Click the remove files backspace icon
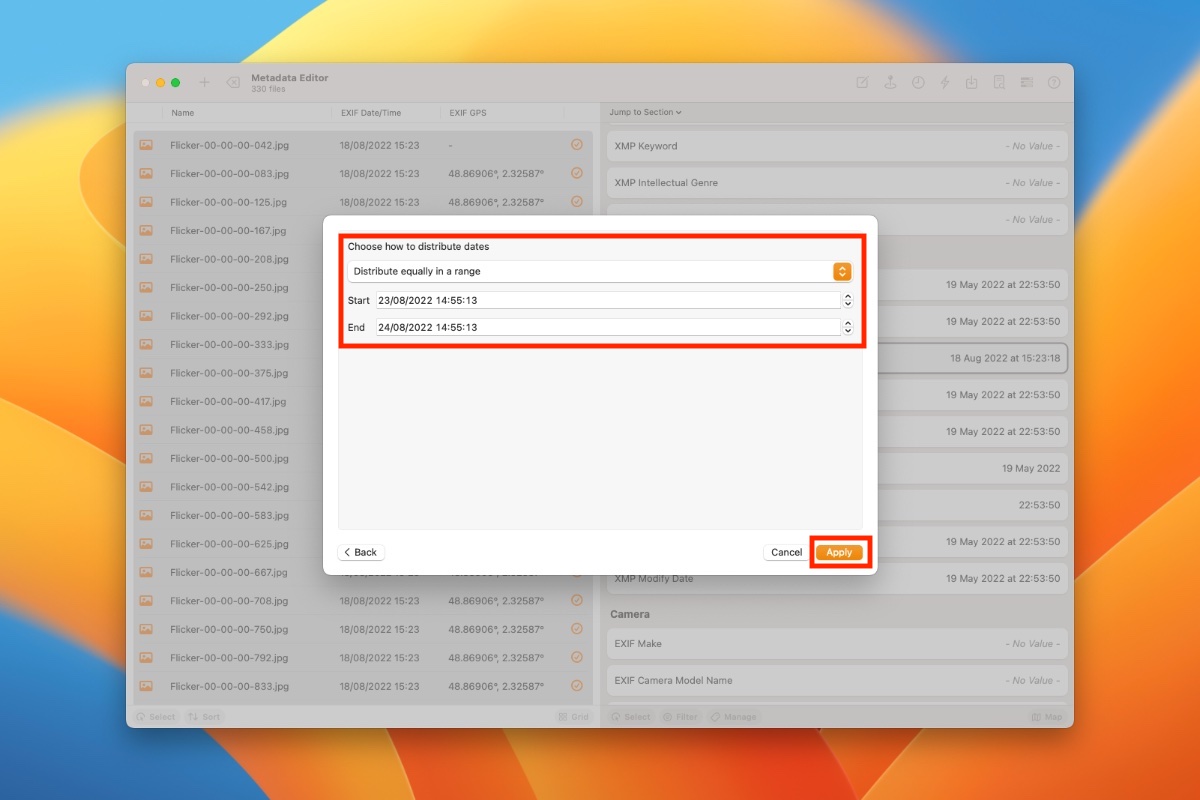This screenshot has height=800, width=1200. 233,82
